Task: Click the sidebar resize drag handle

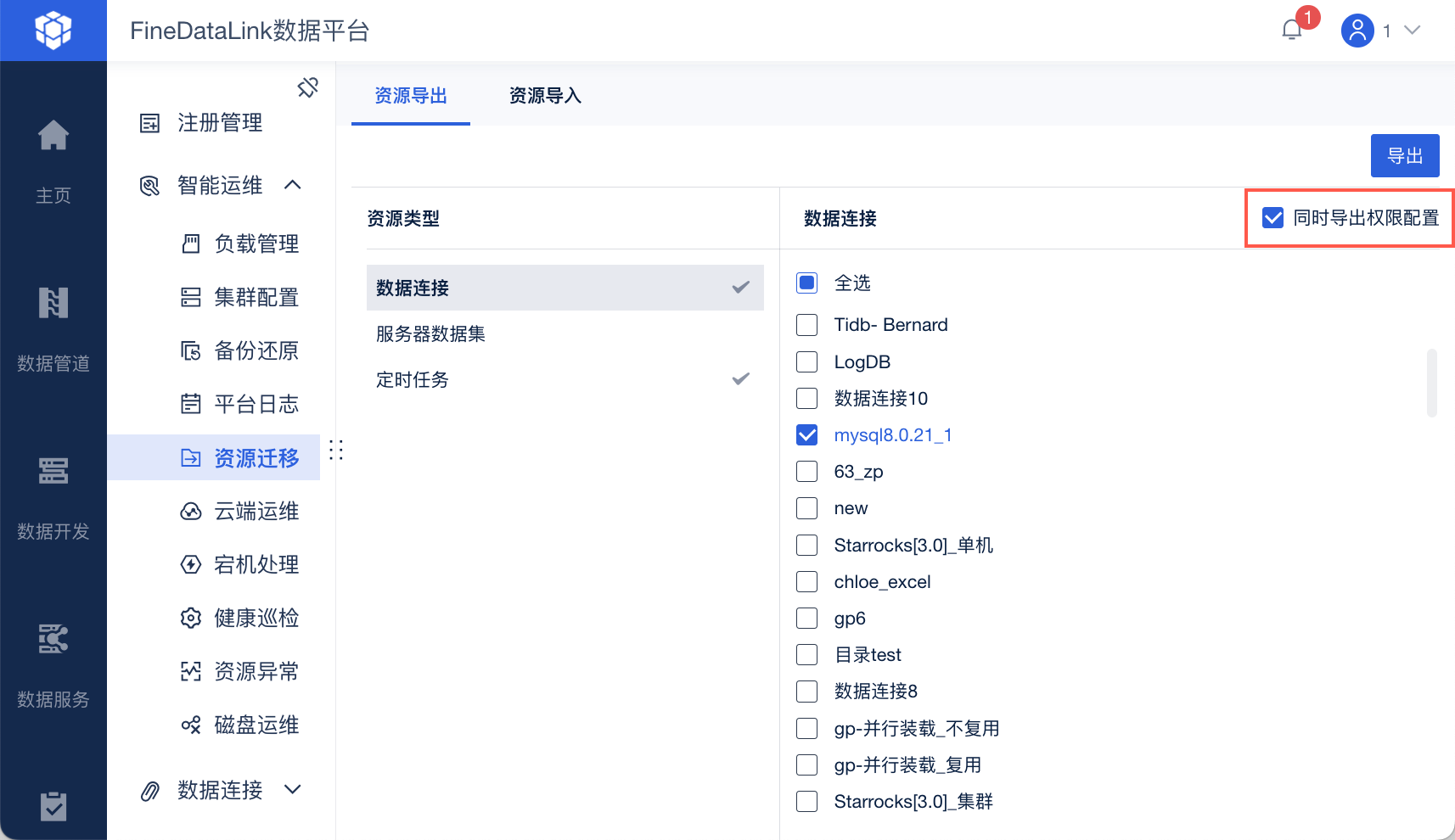Action: (x=336, y=450)
